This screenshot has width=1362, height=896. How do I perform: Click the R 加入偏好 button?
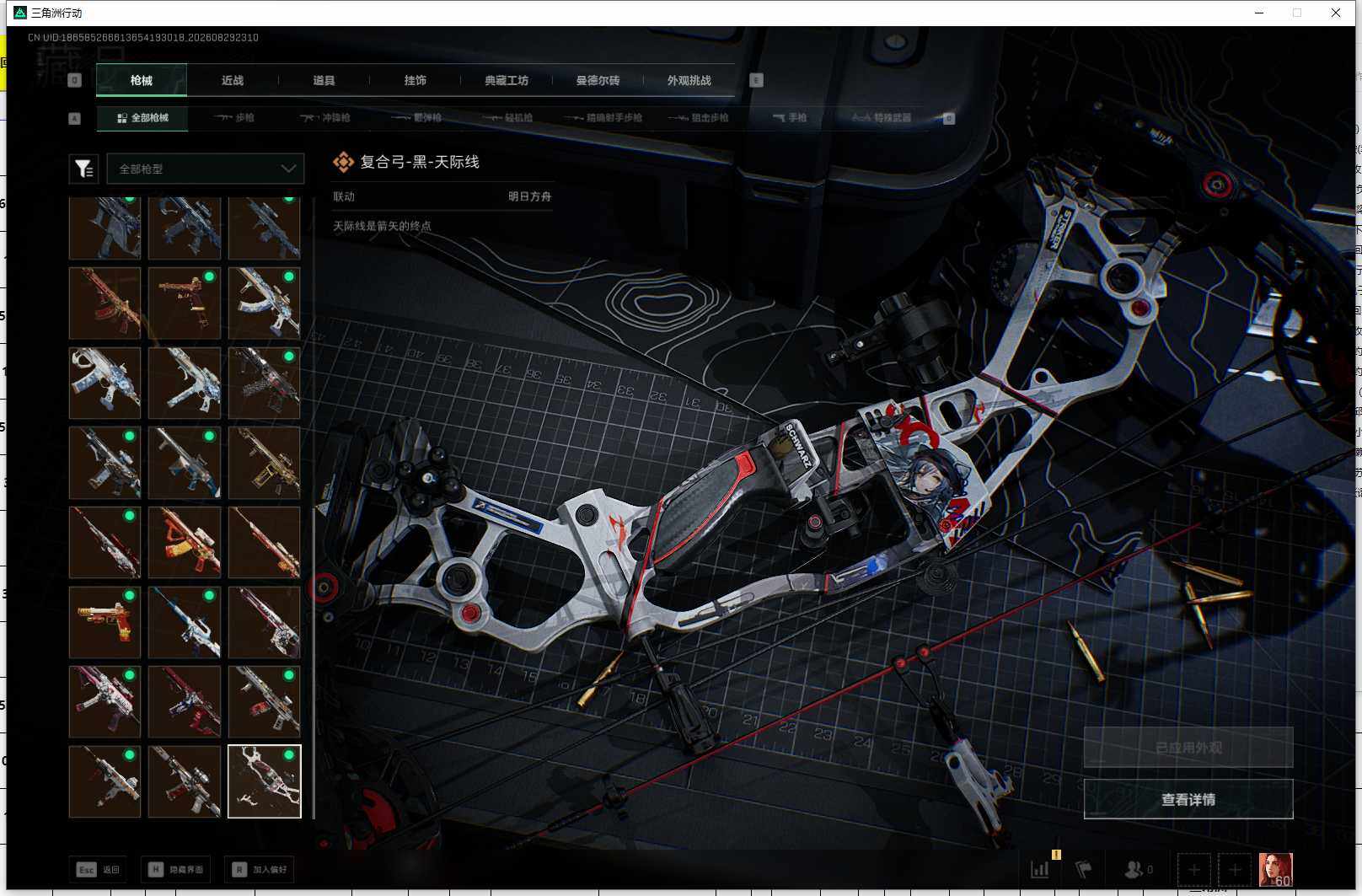[x=260, y=869]
